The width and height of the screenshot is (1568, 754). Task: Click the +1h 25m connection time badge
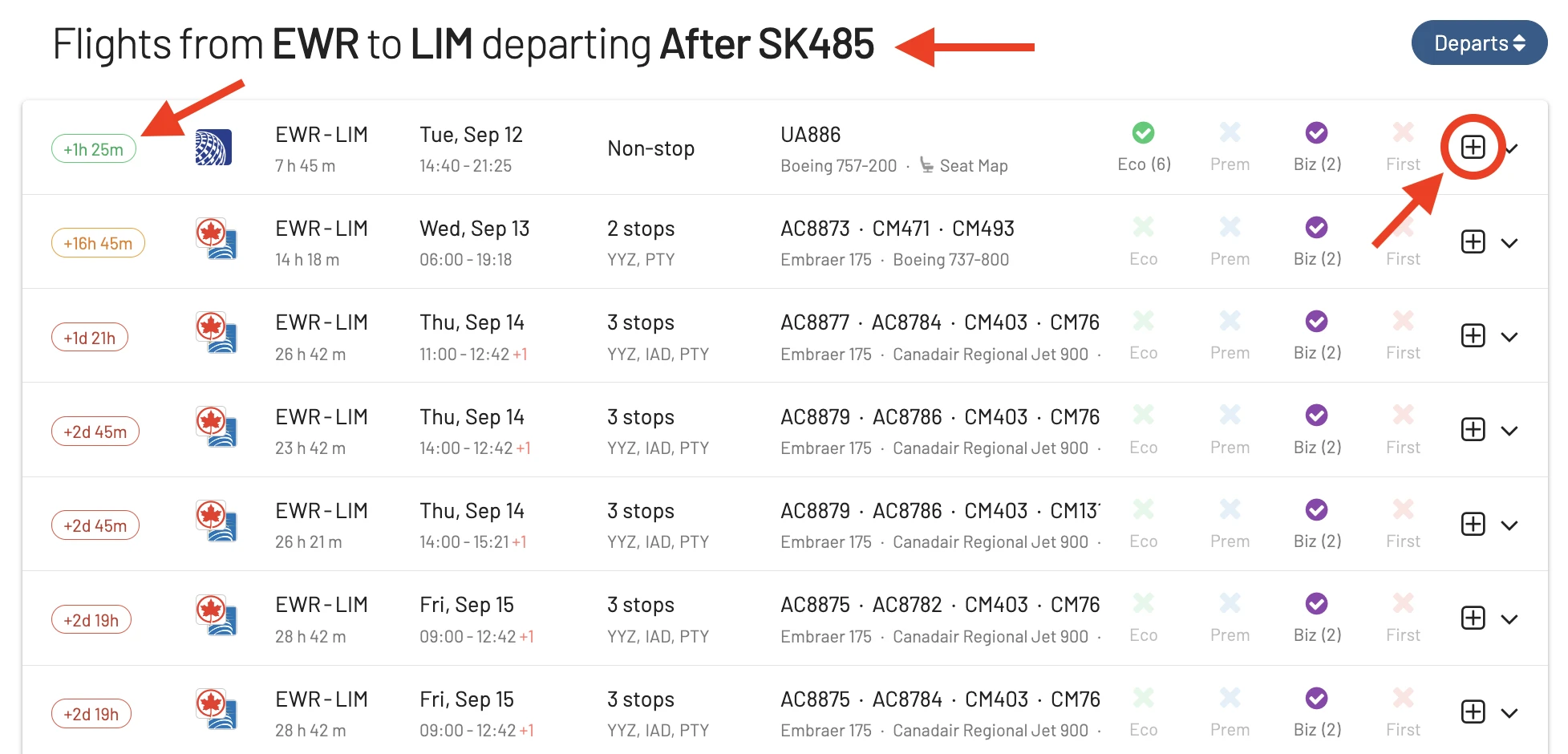pos(94,149)
